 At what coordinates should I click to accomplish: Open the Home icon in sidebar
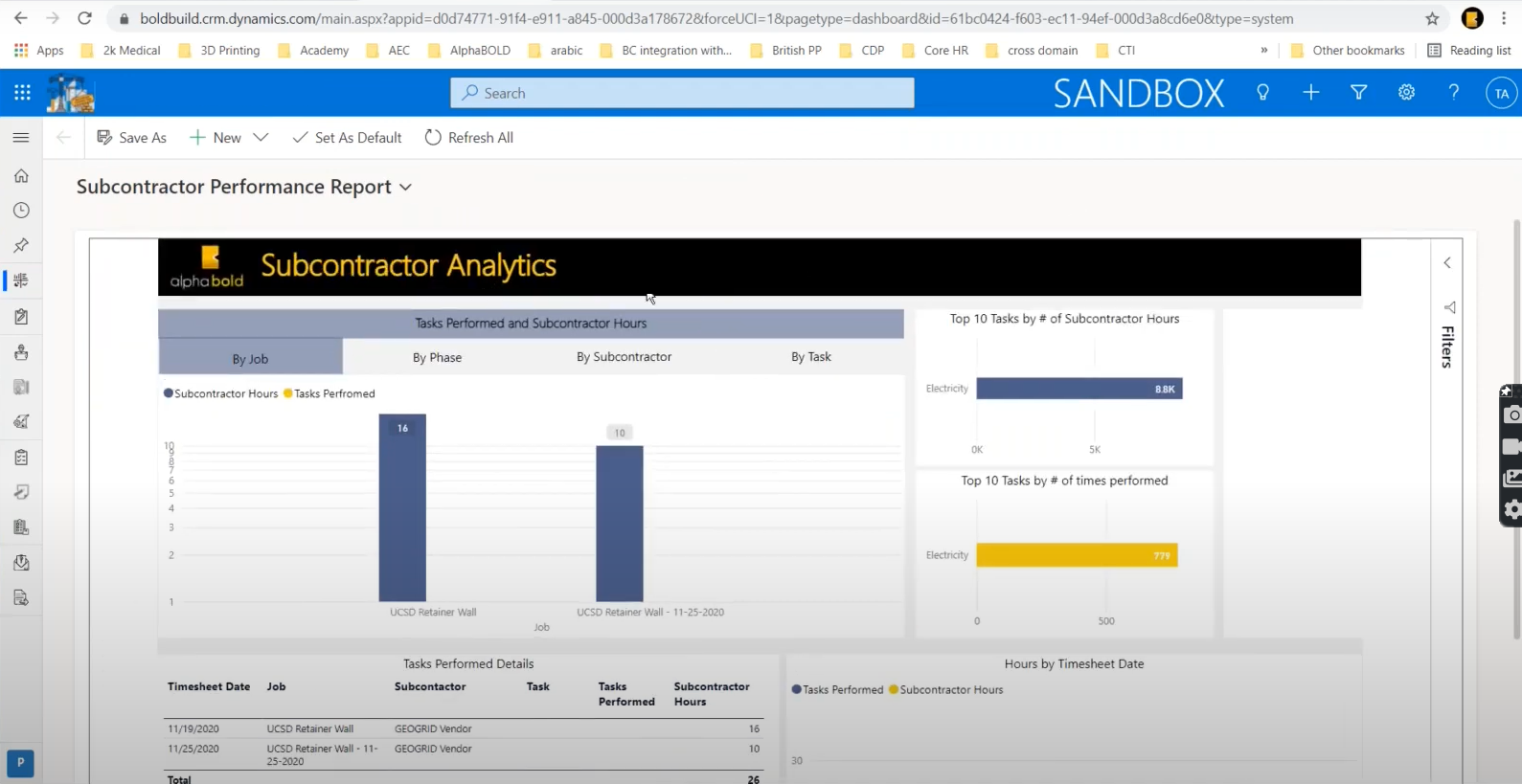(x=21, y=176)
